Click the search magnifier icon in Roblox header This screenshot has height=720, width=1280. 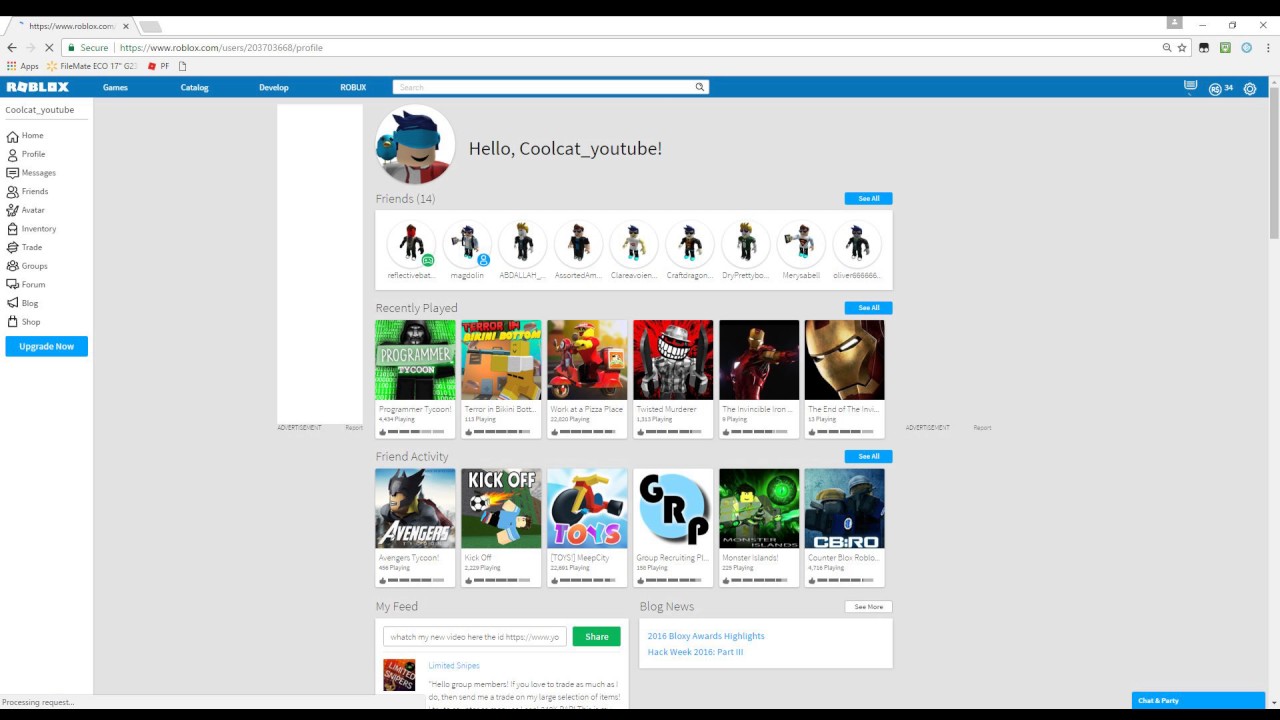pos(700,87)
